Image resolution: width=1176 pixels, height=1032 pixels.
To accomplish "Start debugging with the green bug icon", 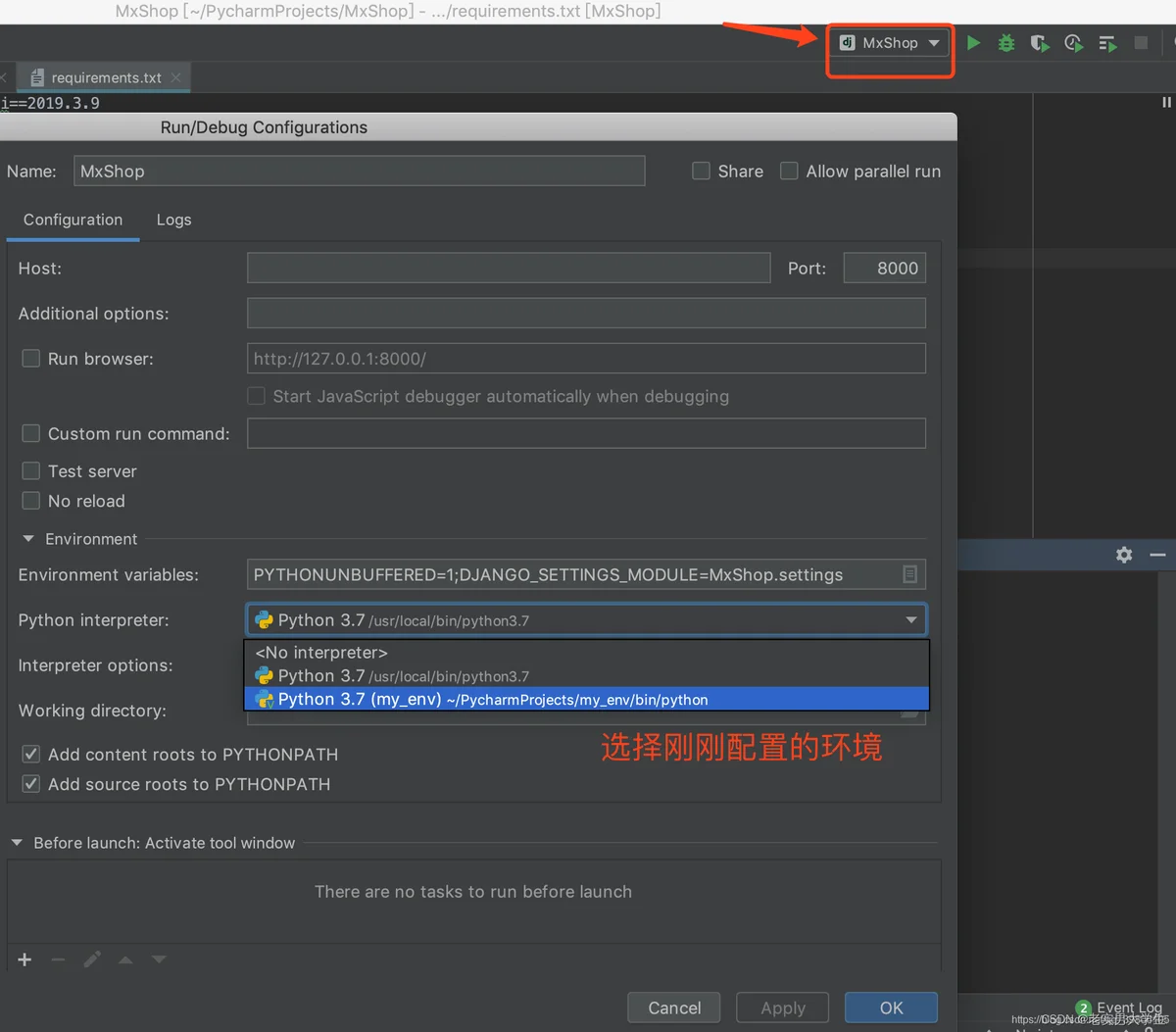I will pyautogui.click(x=1006, y=43).
